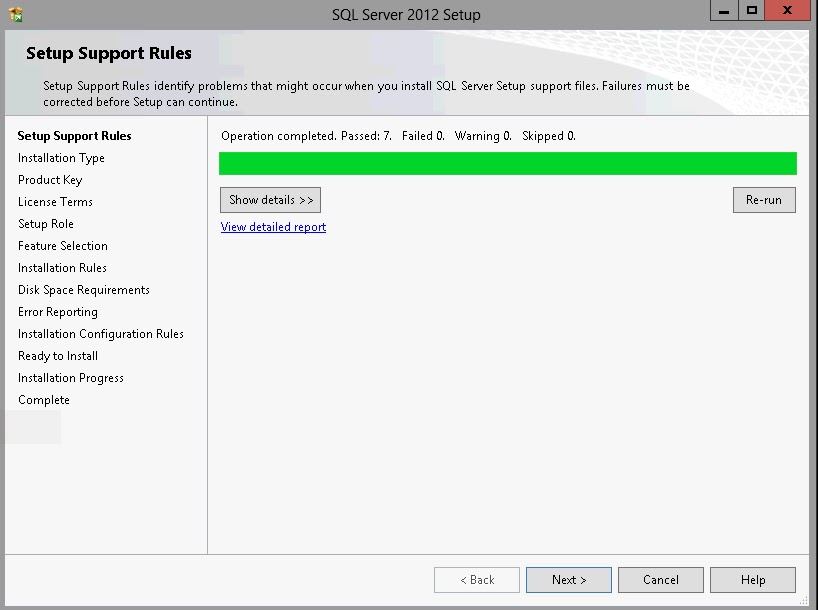Click the Setup Support Rules page heading
Screen dimensions: 818x610
click(x=109, y=53)
